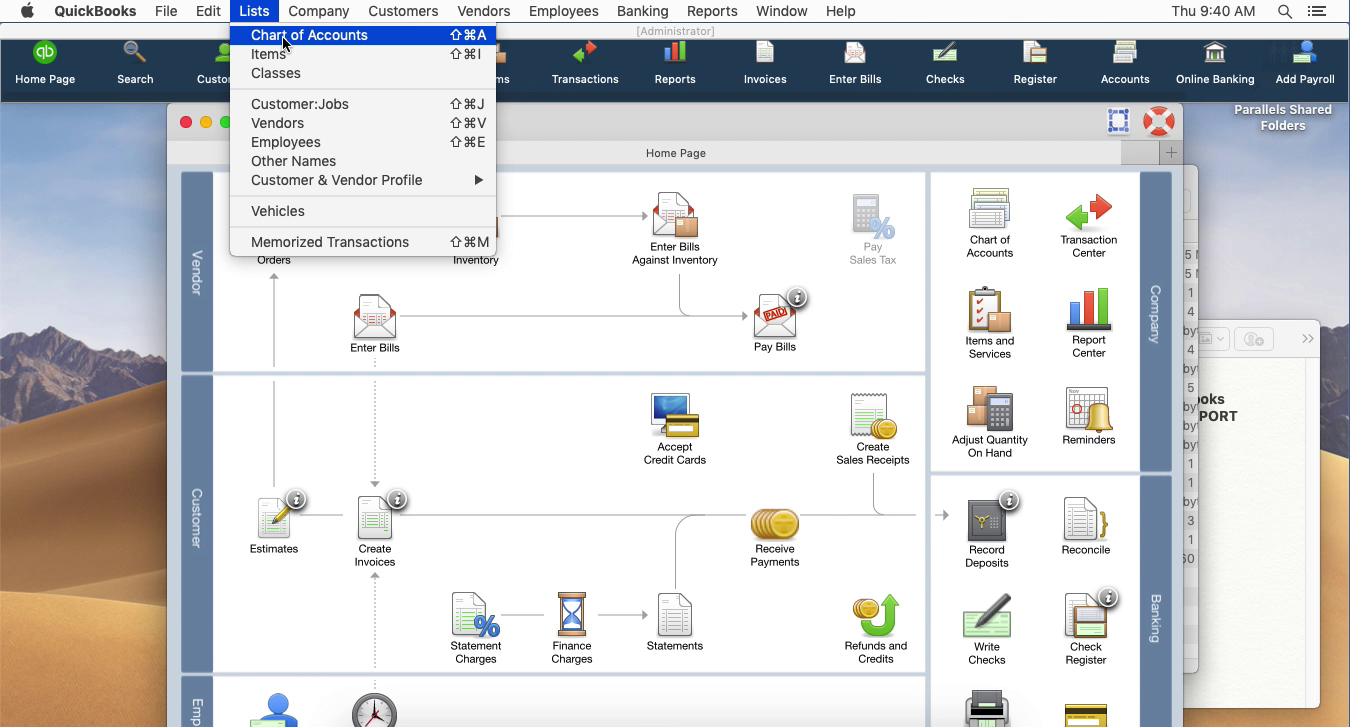Open Enter Bills Against Inventory icon
Screen dimensions: 1350x727
[675, 214]
